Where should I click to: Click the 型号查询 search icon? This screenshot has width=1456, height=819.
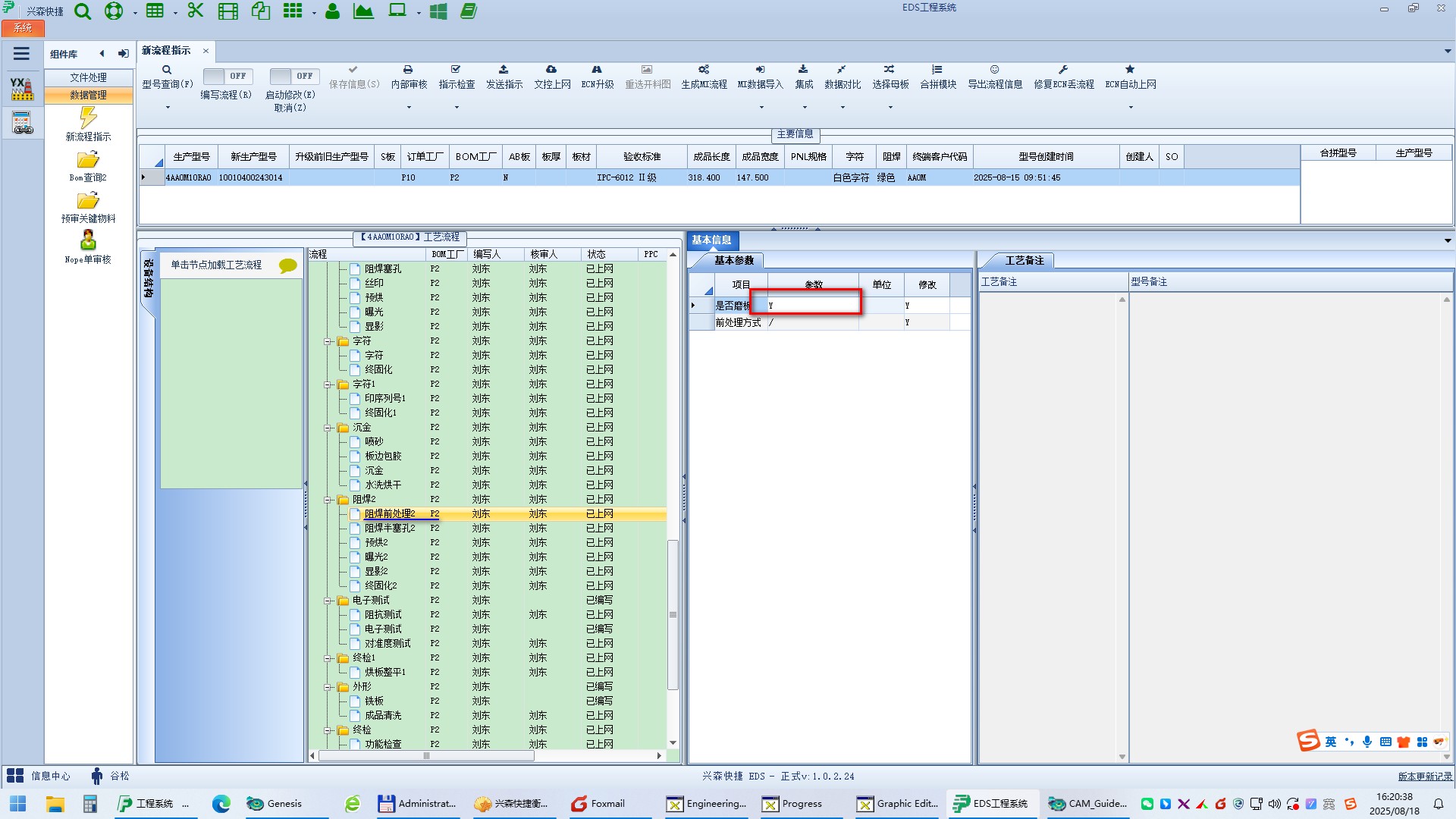tap(167, 70)
